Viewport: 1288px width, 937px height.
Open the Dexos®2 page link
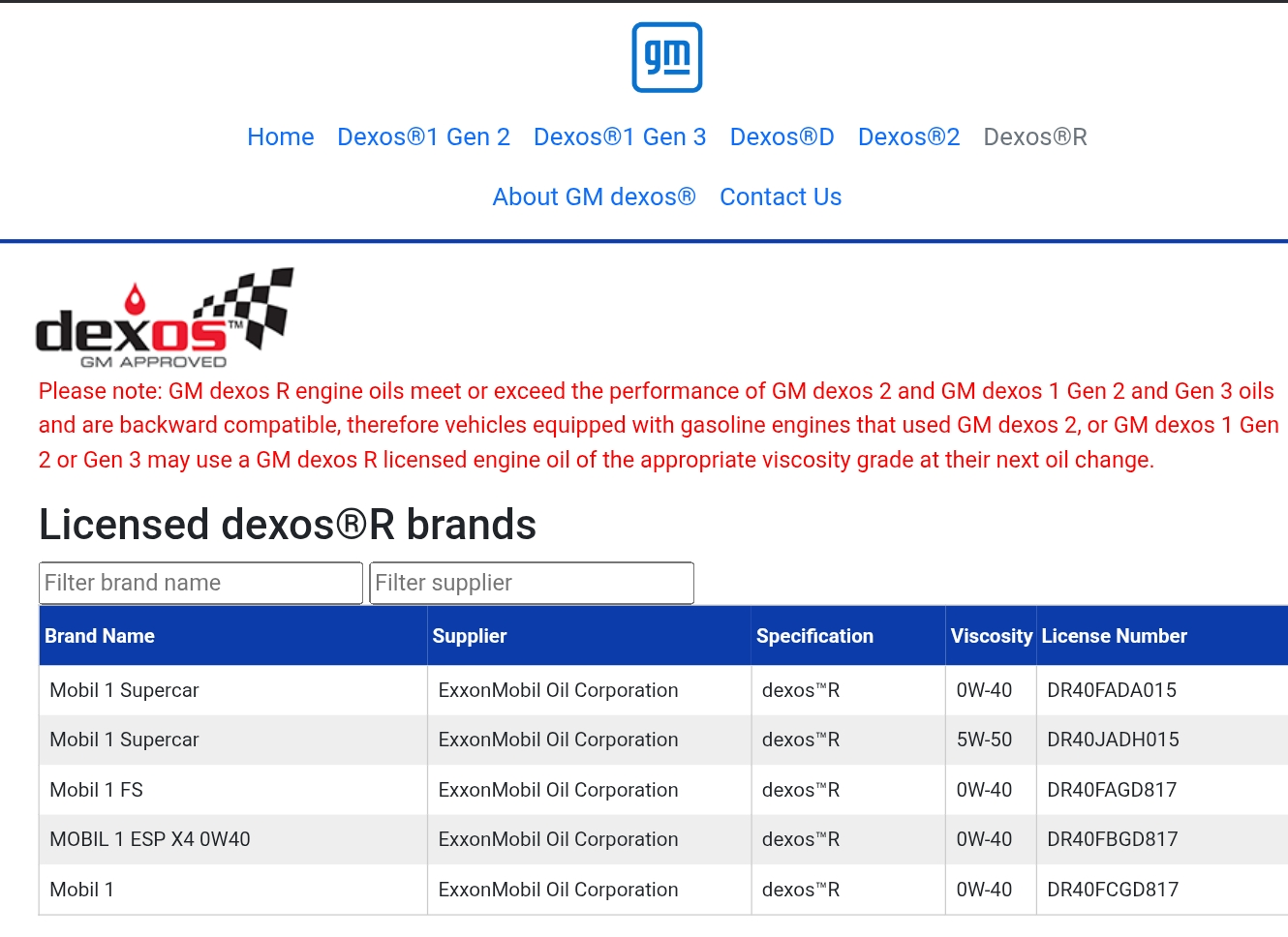(909, 137)
